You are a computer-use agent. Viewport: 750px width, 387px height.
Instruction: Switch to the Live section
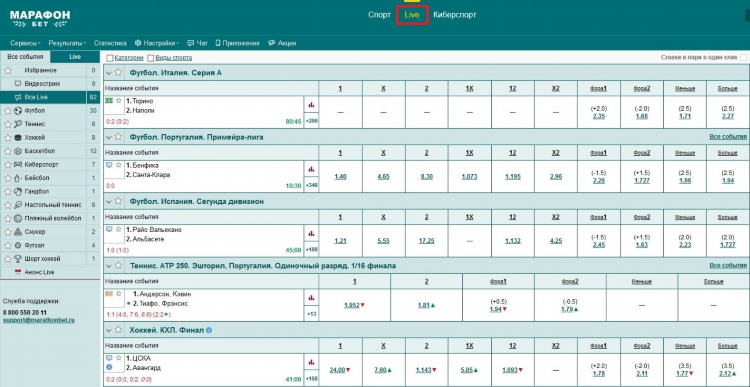(x=412, y=15)
